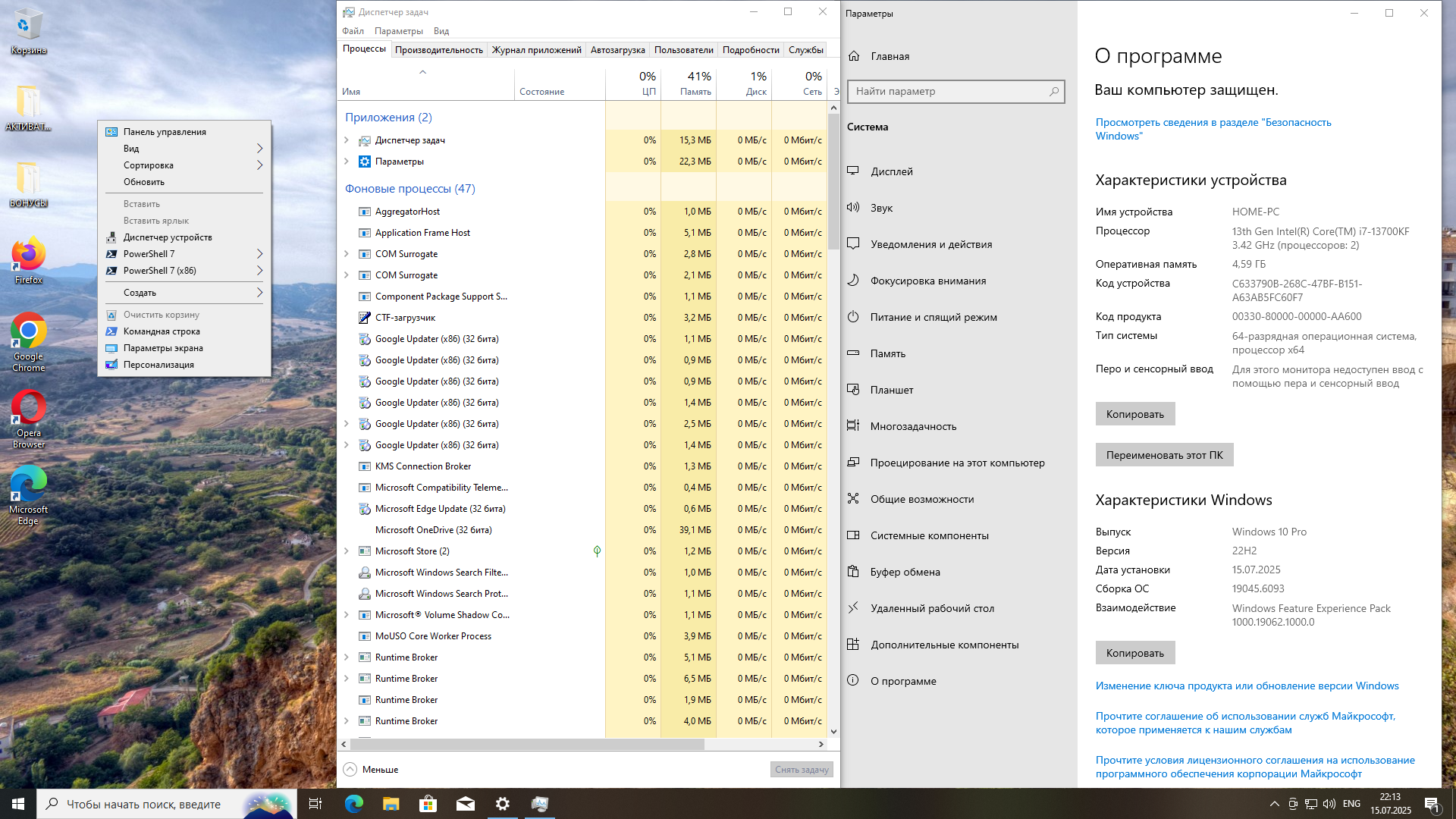Open the Файл menu in Task Manager

[353, 31]
